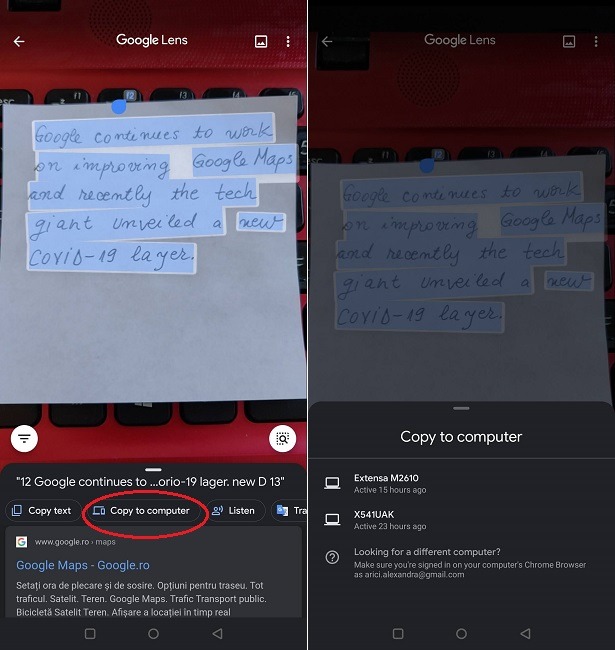Click www.google.ro › maps source line
This screenshot has height=650, width=615.
[x=75, y=542]
